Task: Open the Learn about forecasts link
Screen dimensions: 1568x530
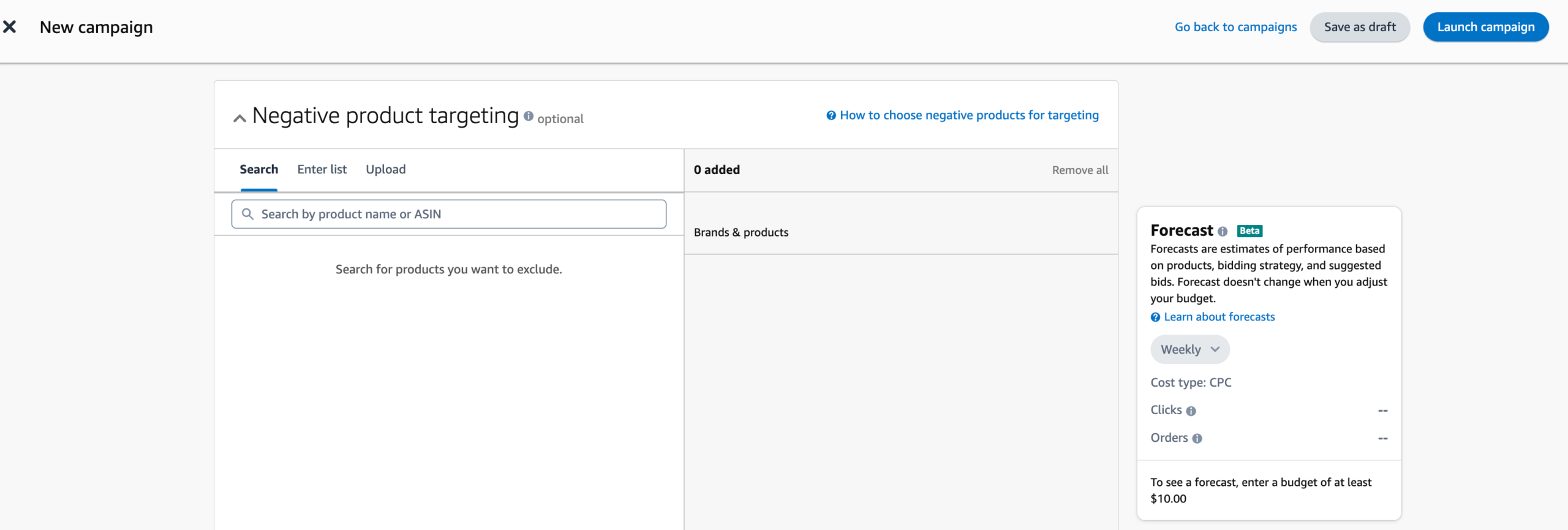Action: (x=1219, y=317)
